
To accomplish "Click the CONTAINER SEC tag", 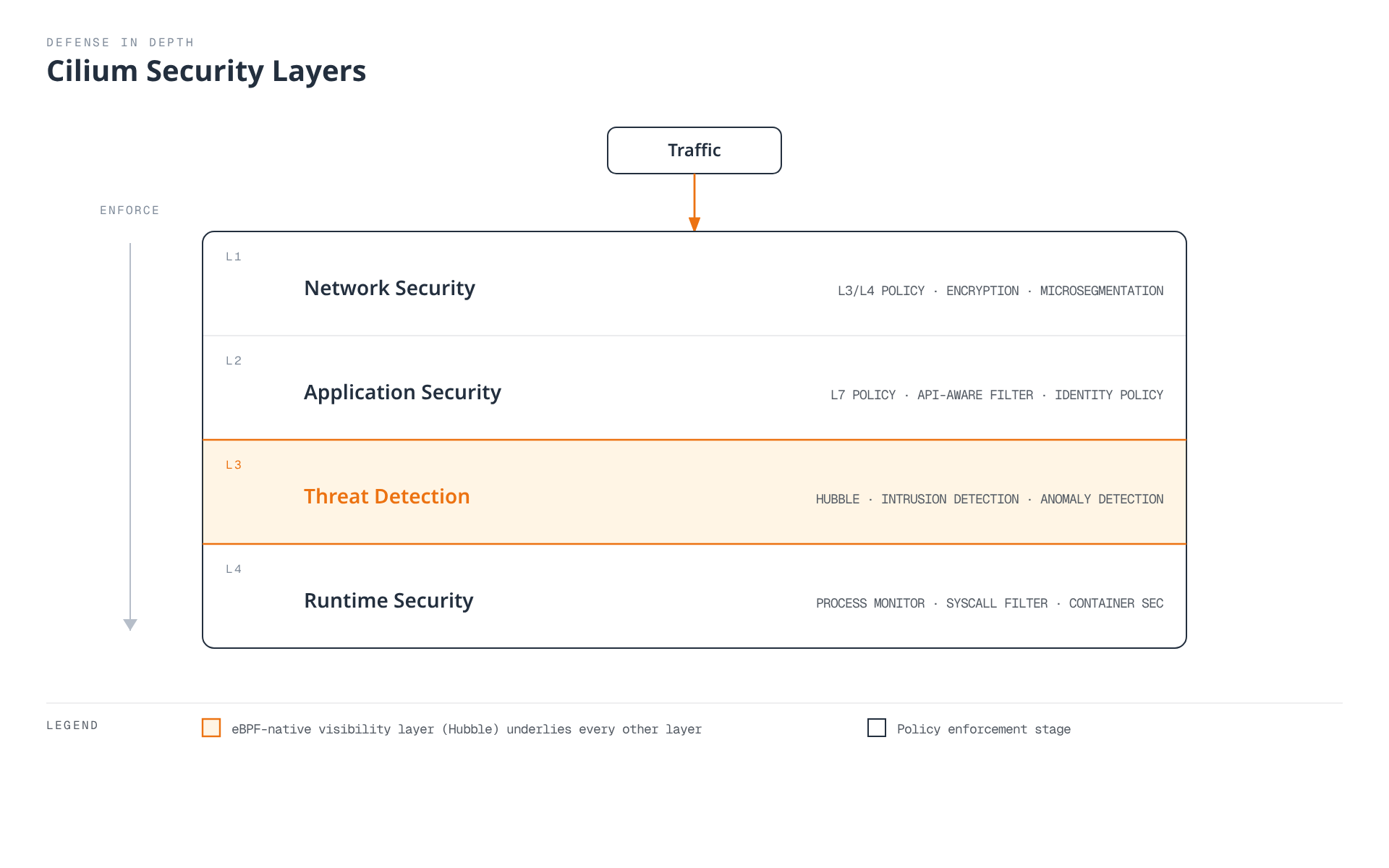I will point(1116,603).
